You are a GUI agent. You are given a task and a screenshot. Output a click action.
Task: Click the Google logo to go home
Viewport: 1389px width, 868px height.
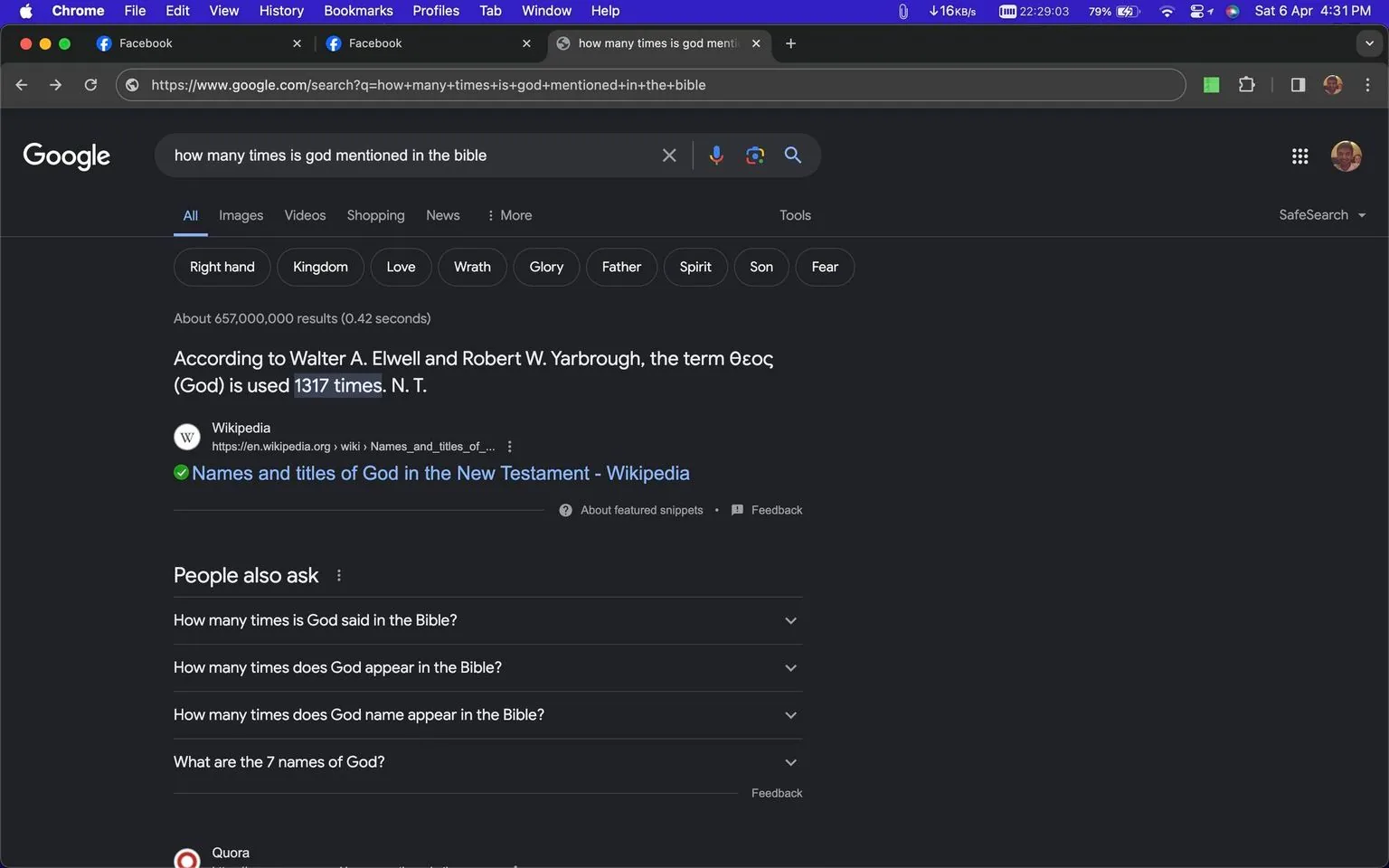click(66, 155)
